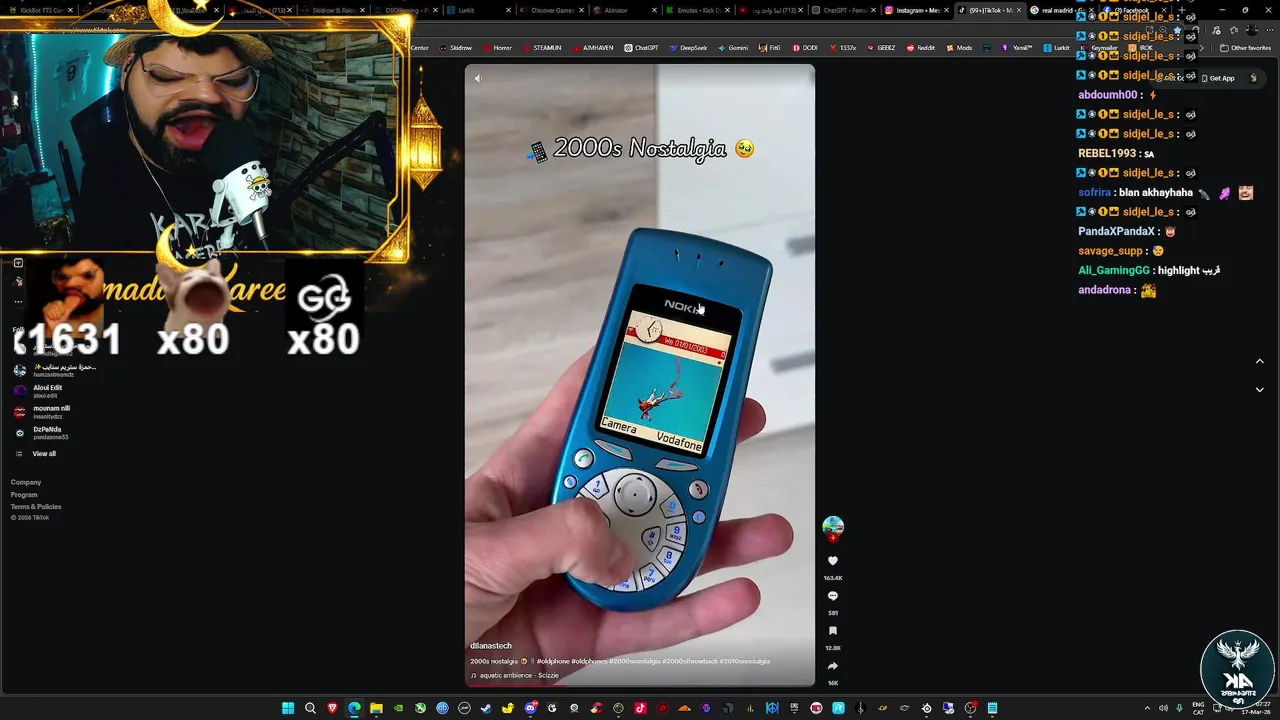
Task: Open Steam from the taskbar
Action: click(x=486, y=708)
